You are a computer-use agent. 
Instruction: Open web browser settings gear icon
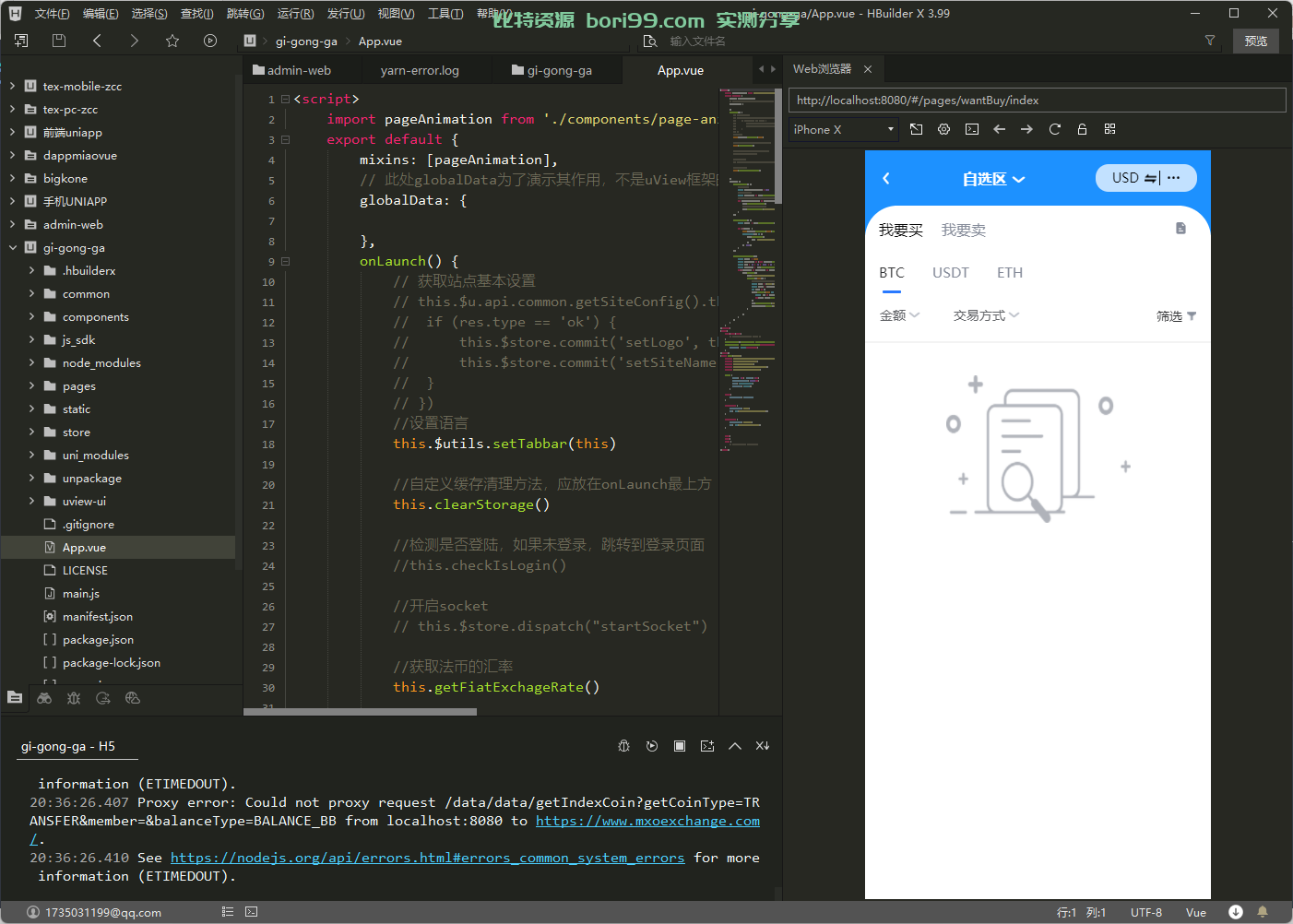943,129
